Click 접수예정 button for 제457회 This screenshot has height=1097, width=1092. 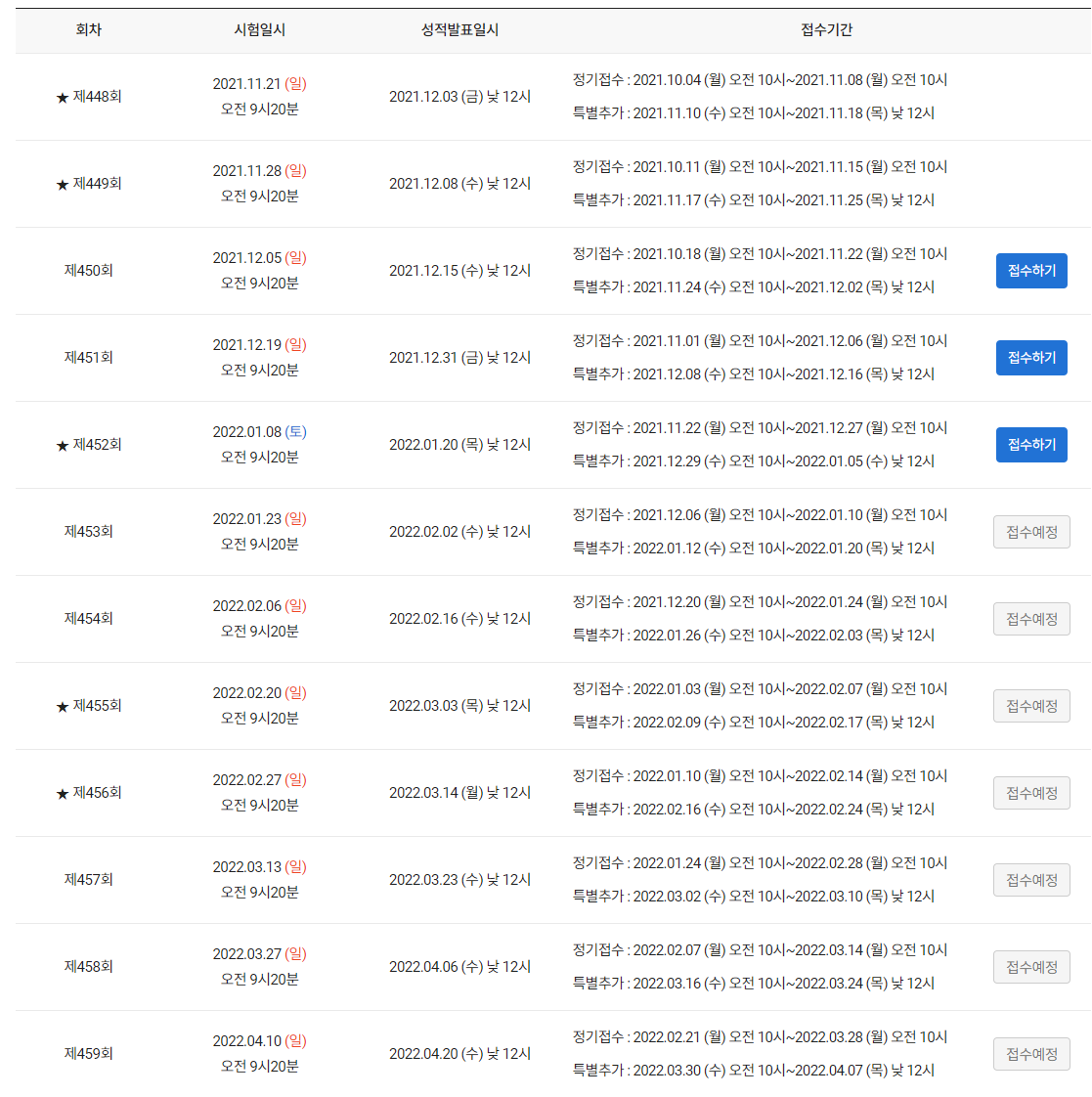(1031, 880)
